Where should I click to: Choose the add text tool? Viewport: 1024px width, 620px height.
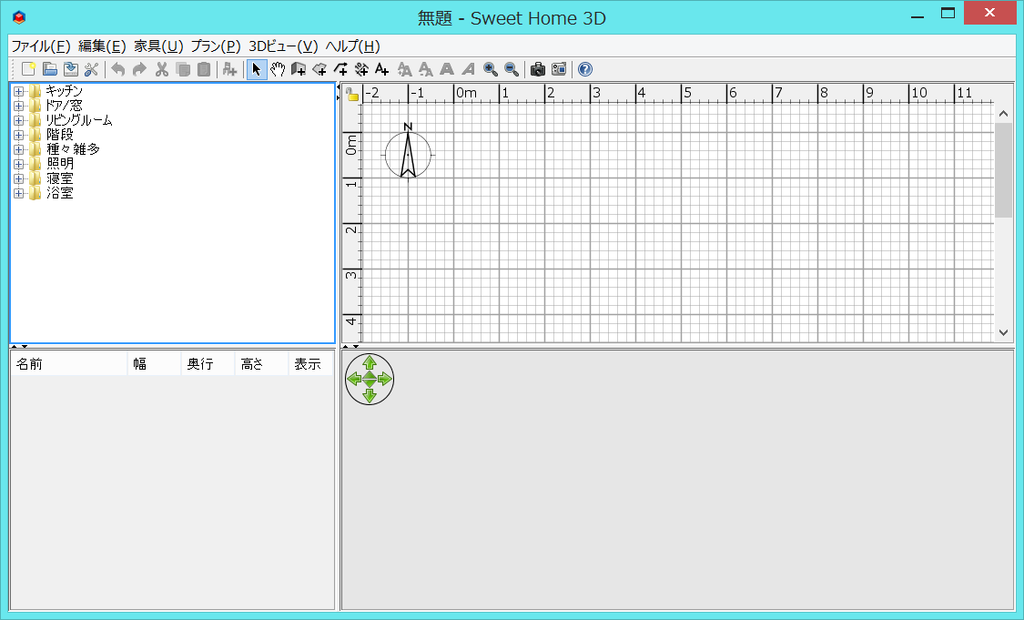381,68
